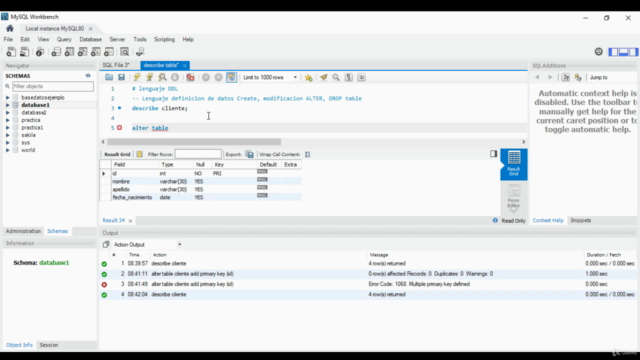Stop the running query icon
This screenshot has width=640, height=360.
175,77
